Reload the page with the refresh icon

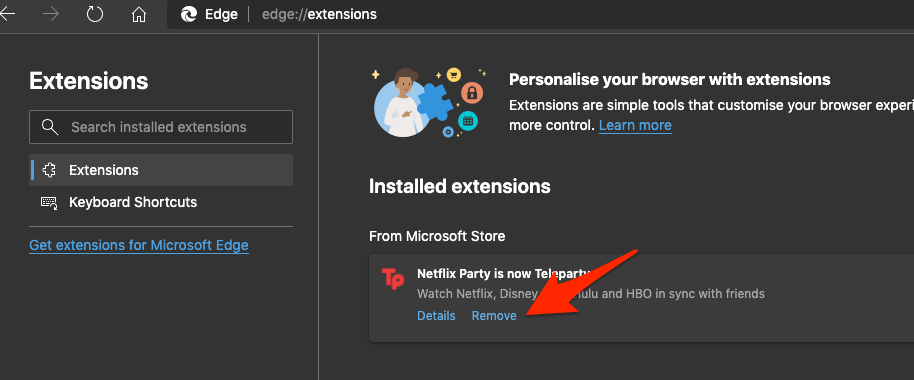(x=95, y=14)
